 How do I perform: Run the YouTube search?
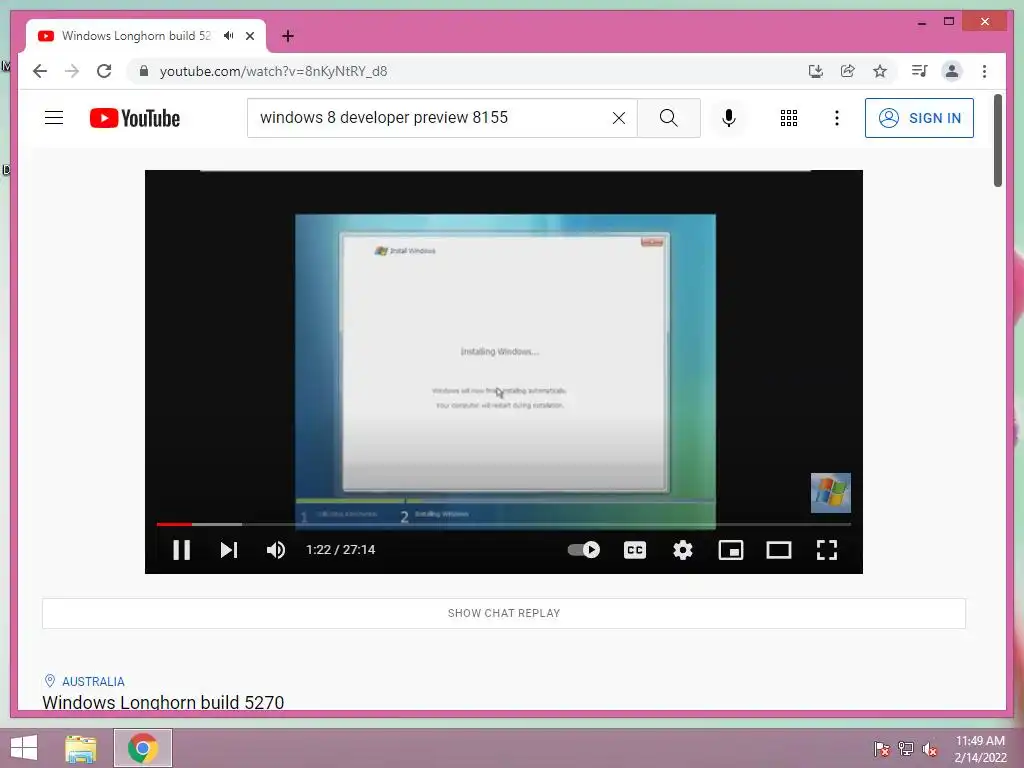pos(669,118)
